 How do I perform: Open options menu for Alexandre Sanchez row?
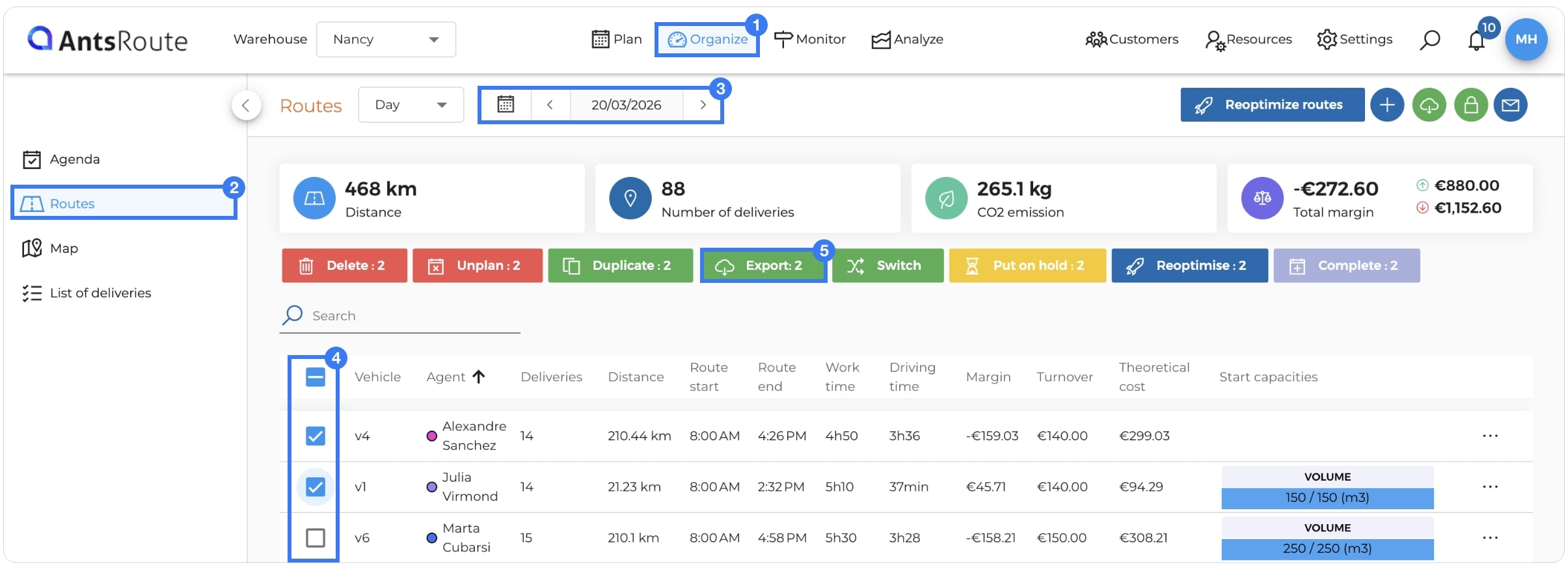click(x=1490, y=436)
